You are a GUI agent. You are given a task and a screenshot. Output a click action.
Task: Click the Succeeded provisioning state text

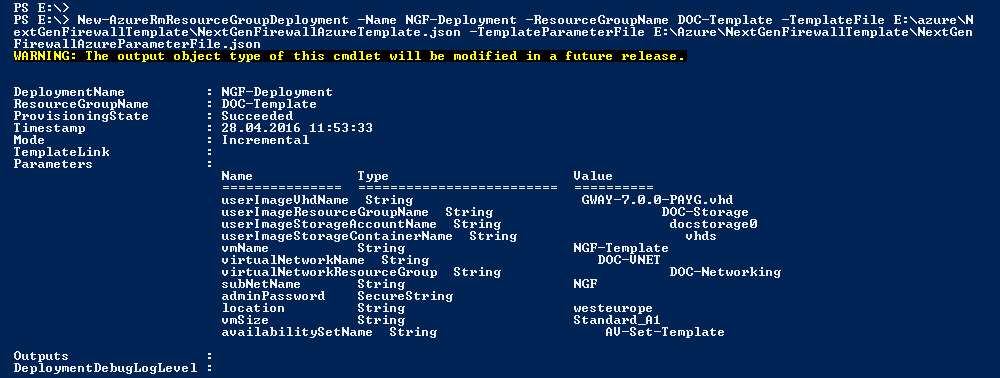click(x=257, y=116)
